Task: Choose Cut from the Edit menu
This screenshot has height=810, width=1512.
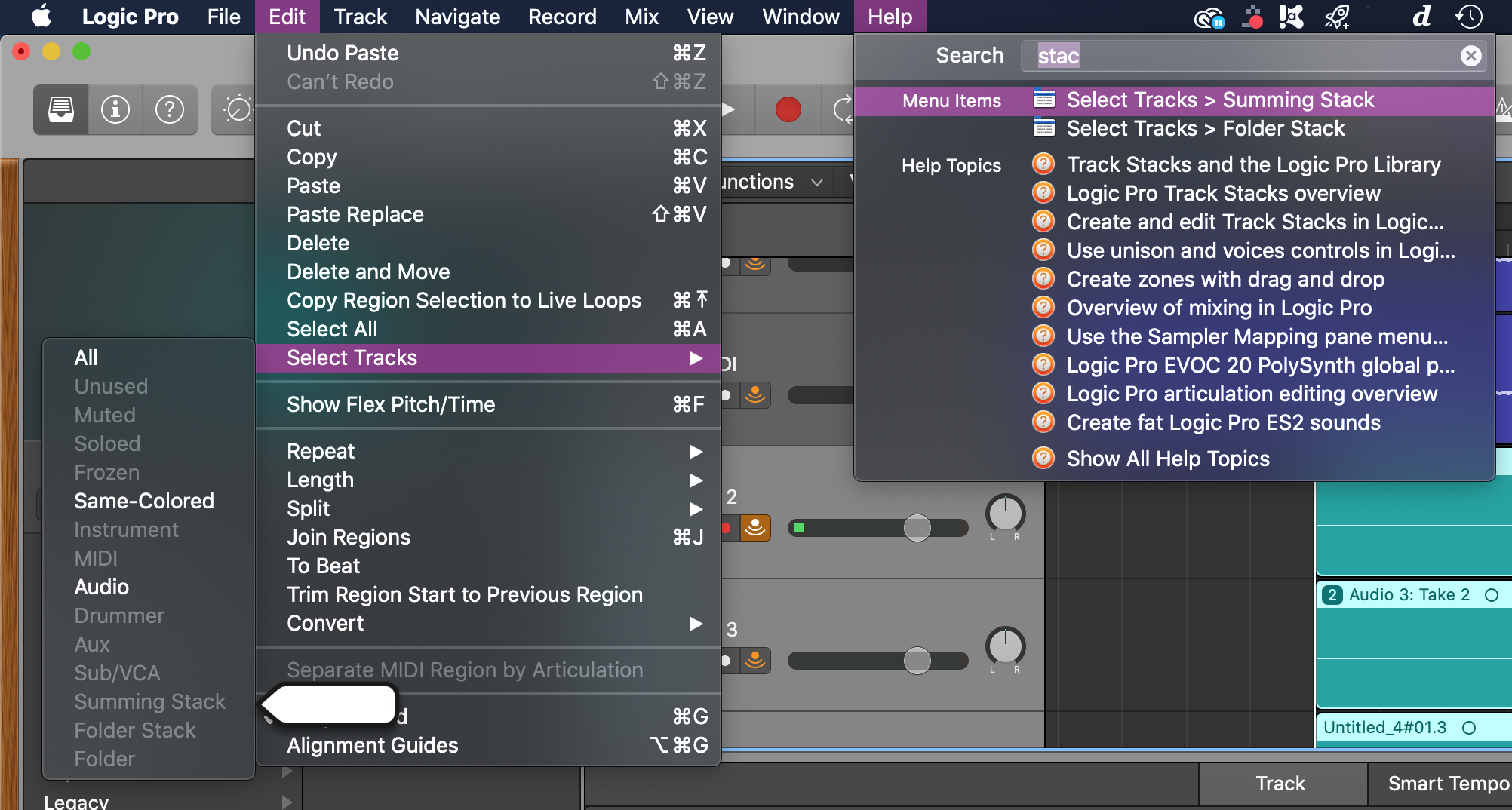Action: 488,128
